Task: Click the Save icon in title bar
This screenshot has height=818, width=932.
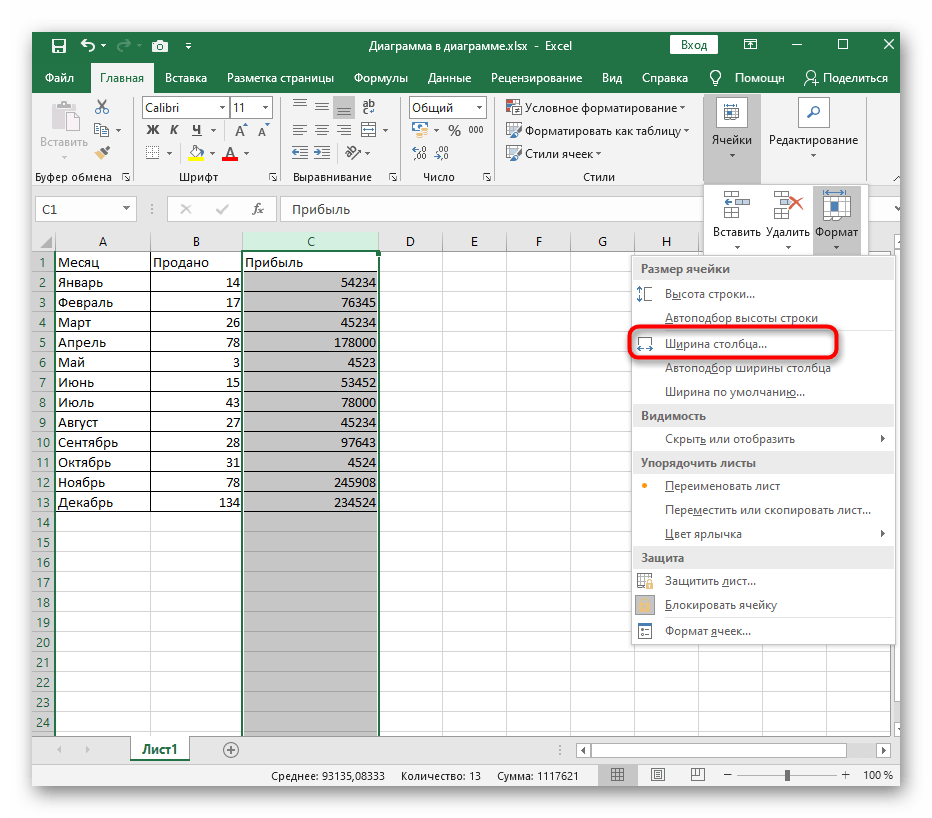Action: coord(59,46)
